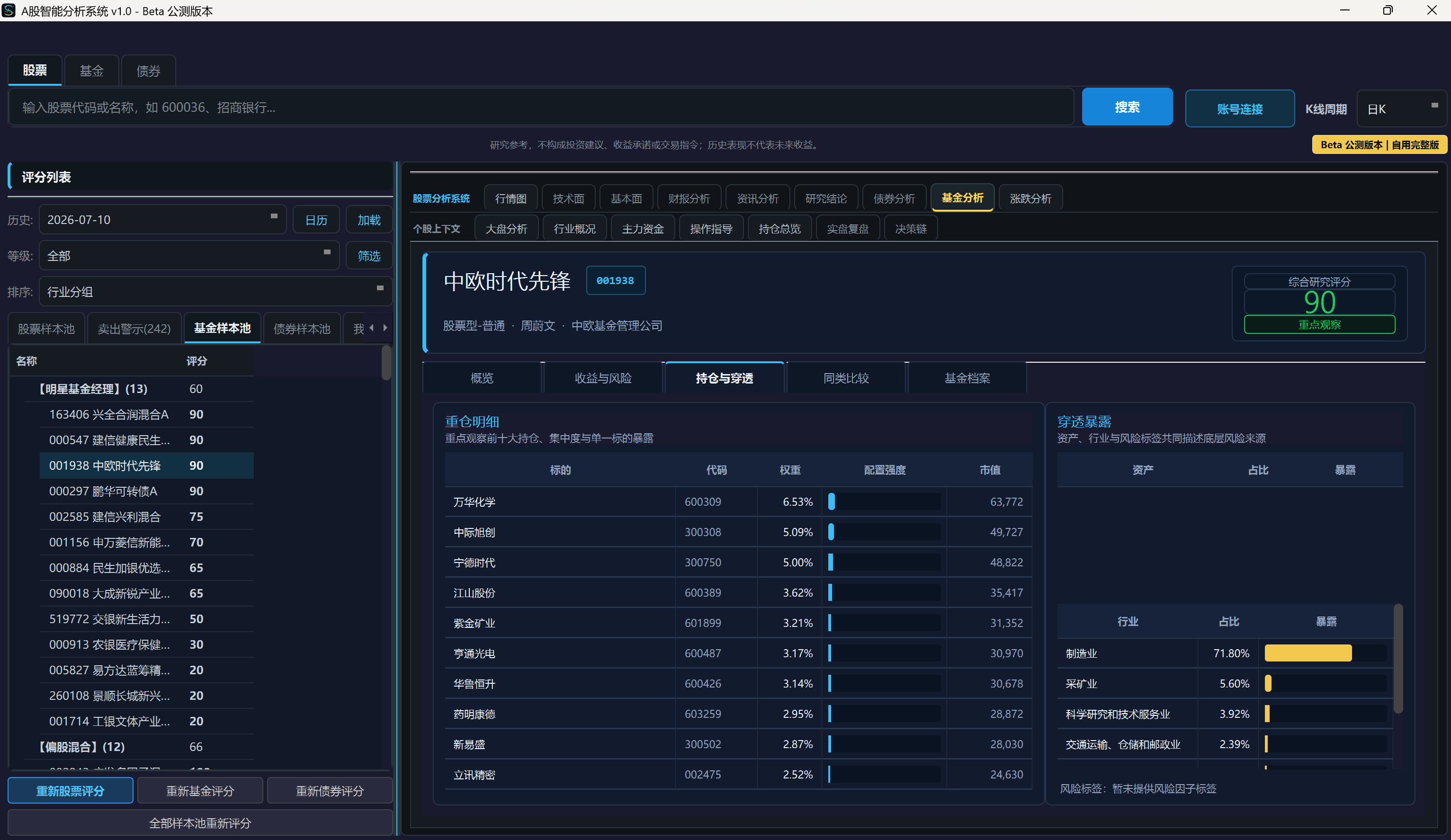Click the industry exposure table scrollbar

(x=1398, y=659)
